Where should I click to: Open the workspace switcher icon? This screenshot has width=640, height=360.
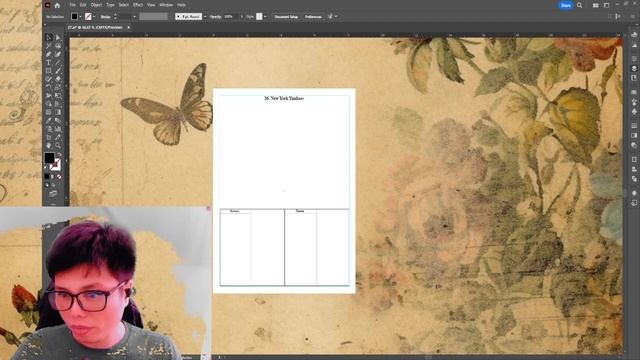(x=607, y=5)
